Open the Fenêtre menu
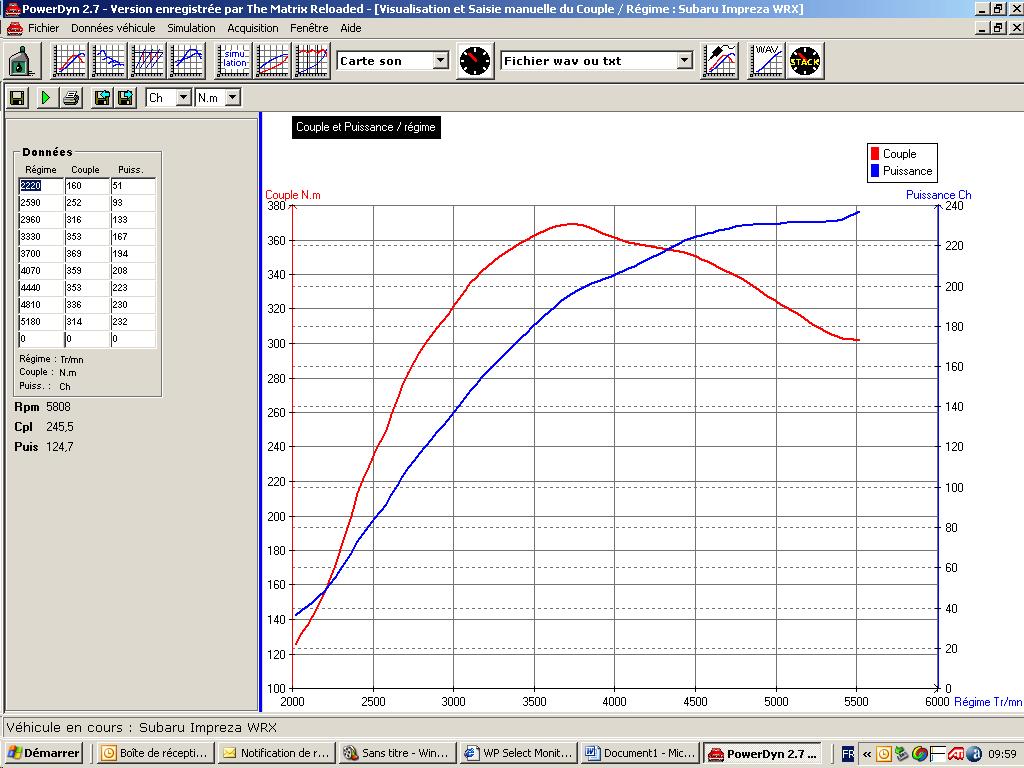 tap(309, 28)
